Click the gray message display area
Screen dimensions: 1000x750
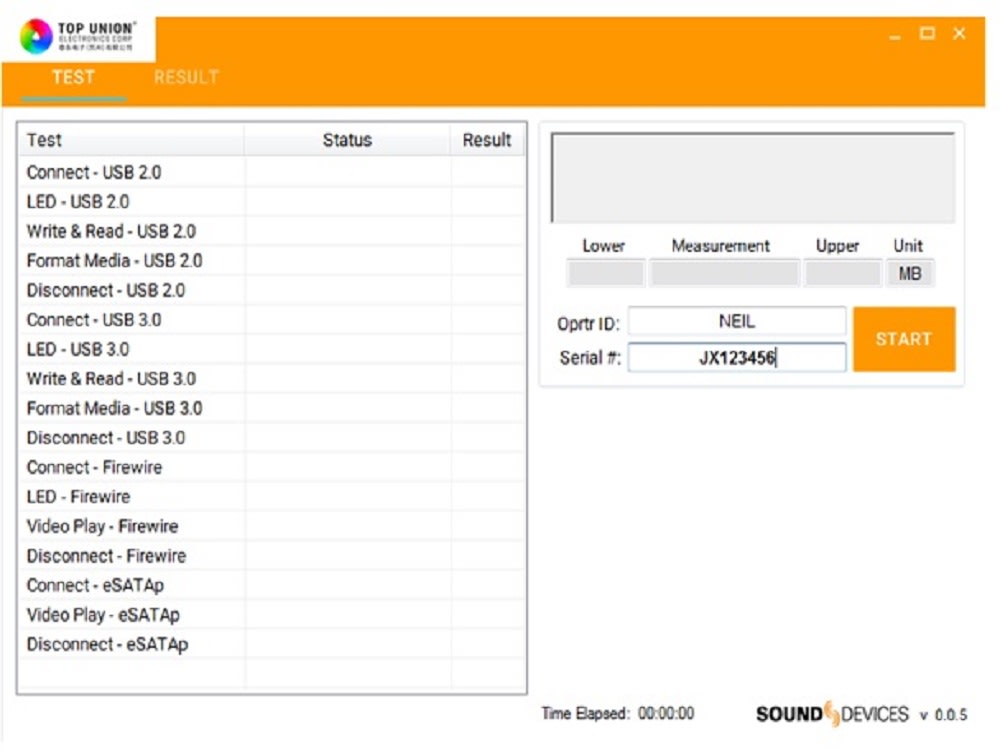pos(753,177)
